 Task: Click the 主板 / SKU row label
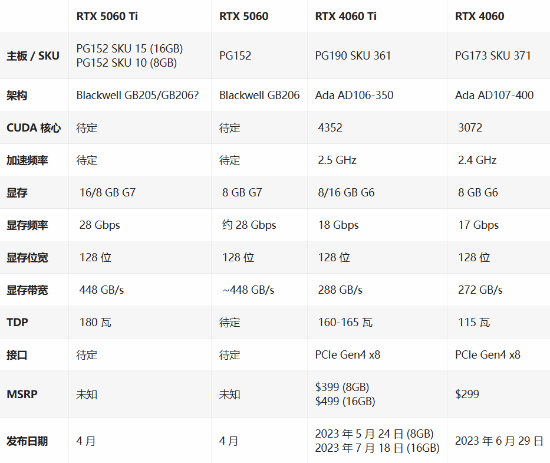(x=33, y=56)
